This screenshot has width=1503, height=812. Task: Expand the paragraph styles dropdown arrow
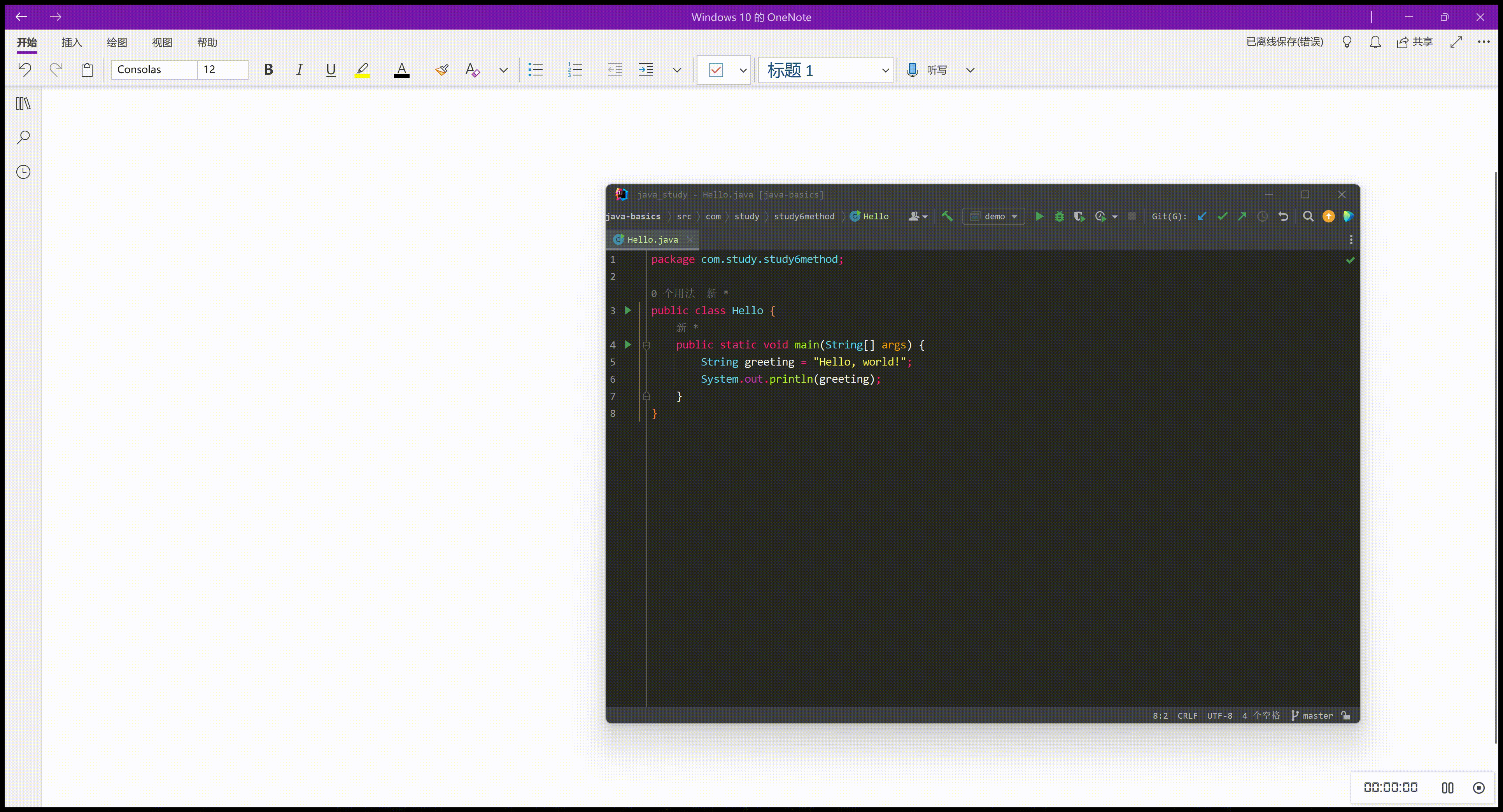(x=677, y=70)
